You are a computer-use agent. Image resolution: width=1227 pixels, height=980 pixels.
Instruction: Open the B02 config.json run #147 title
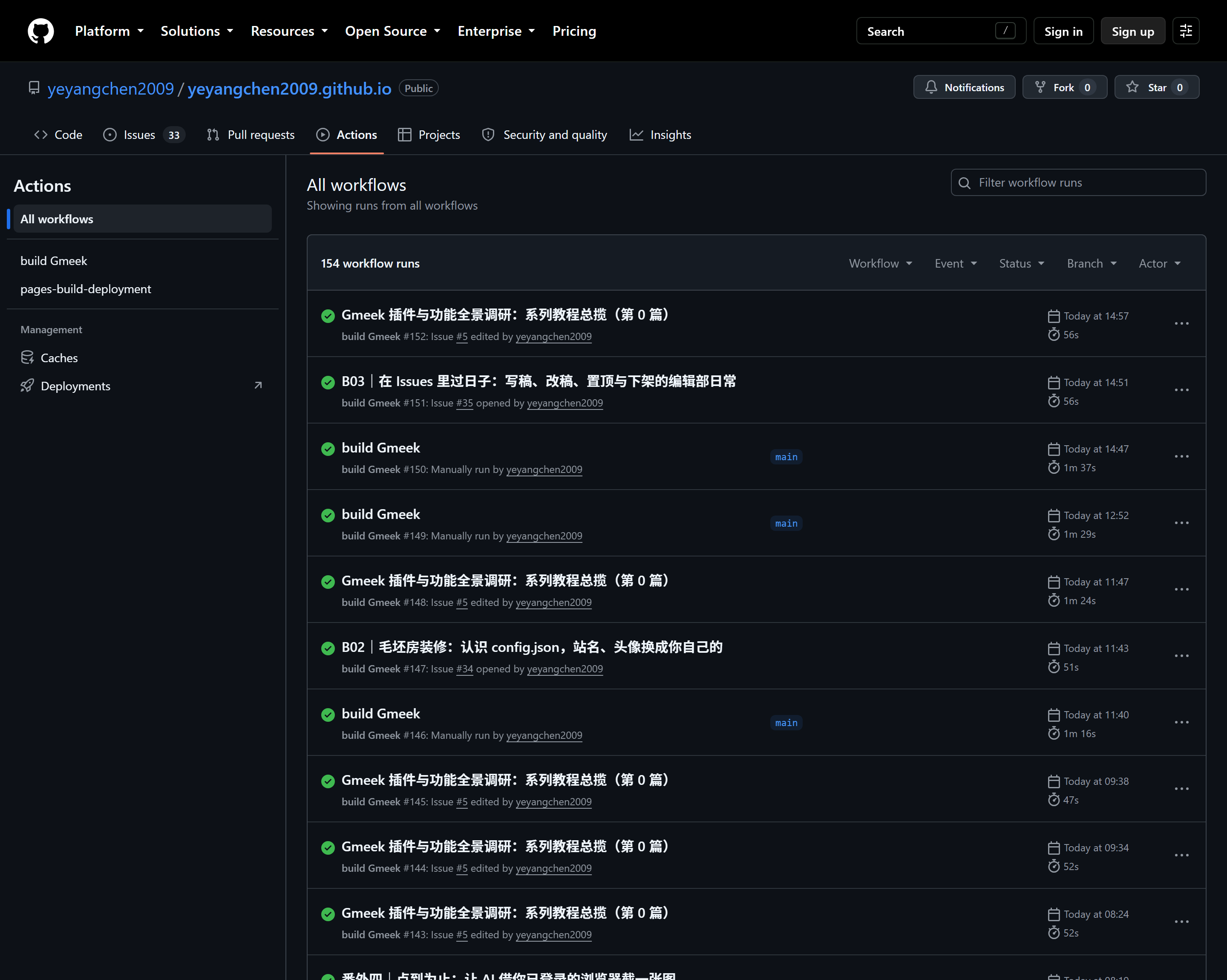click(532, 647)
